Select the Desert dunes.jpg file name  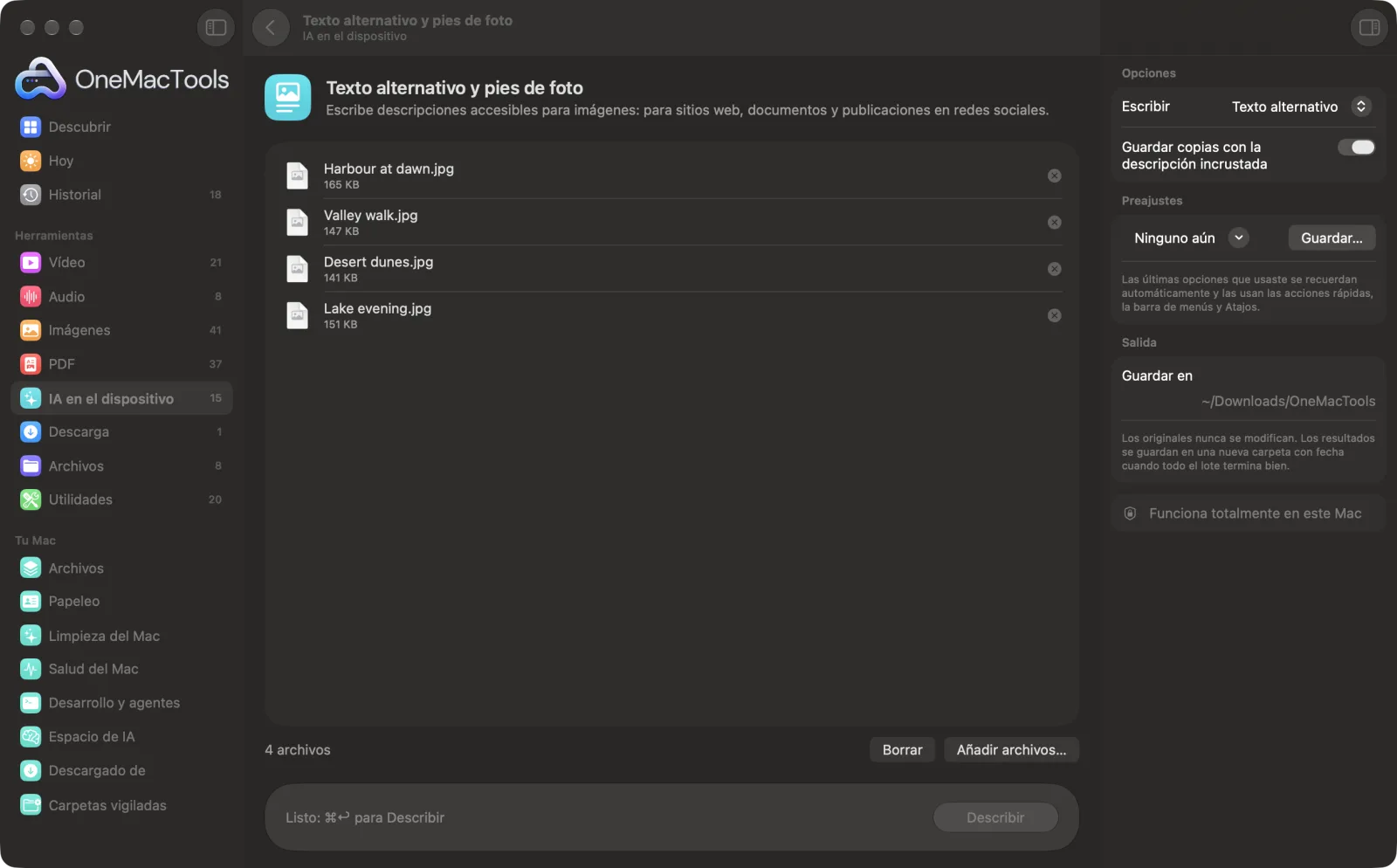[378, 262]
